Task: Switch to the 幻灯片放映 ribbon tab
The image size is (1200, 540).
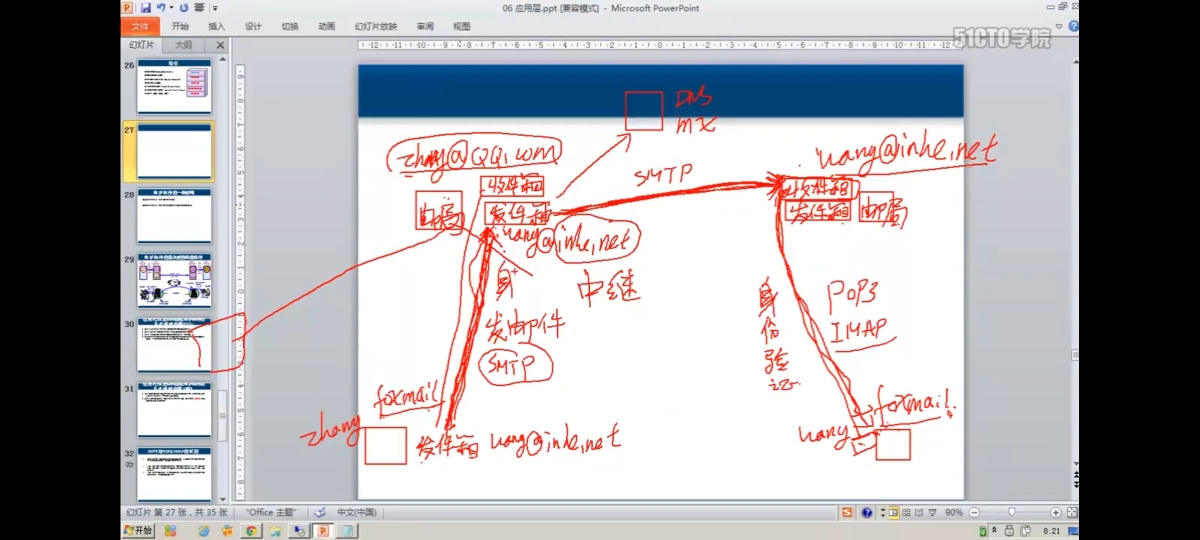Action: pyautogui.click(x=375, y=26)
